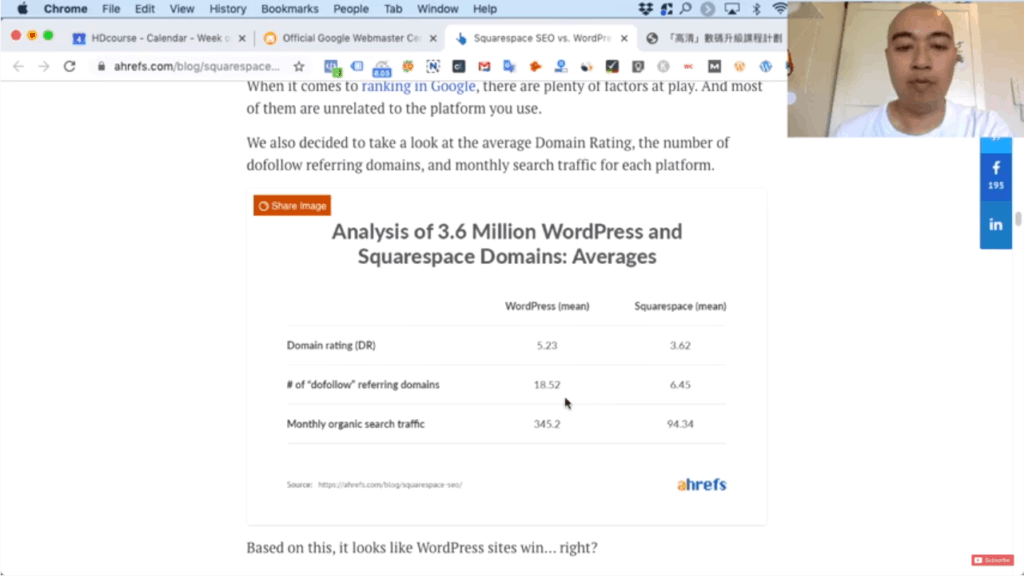Open the History menu
The height and width of the screenshot is (576, 1024).
(x=227, y=8)
